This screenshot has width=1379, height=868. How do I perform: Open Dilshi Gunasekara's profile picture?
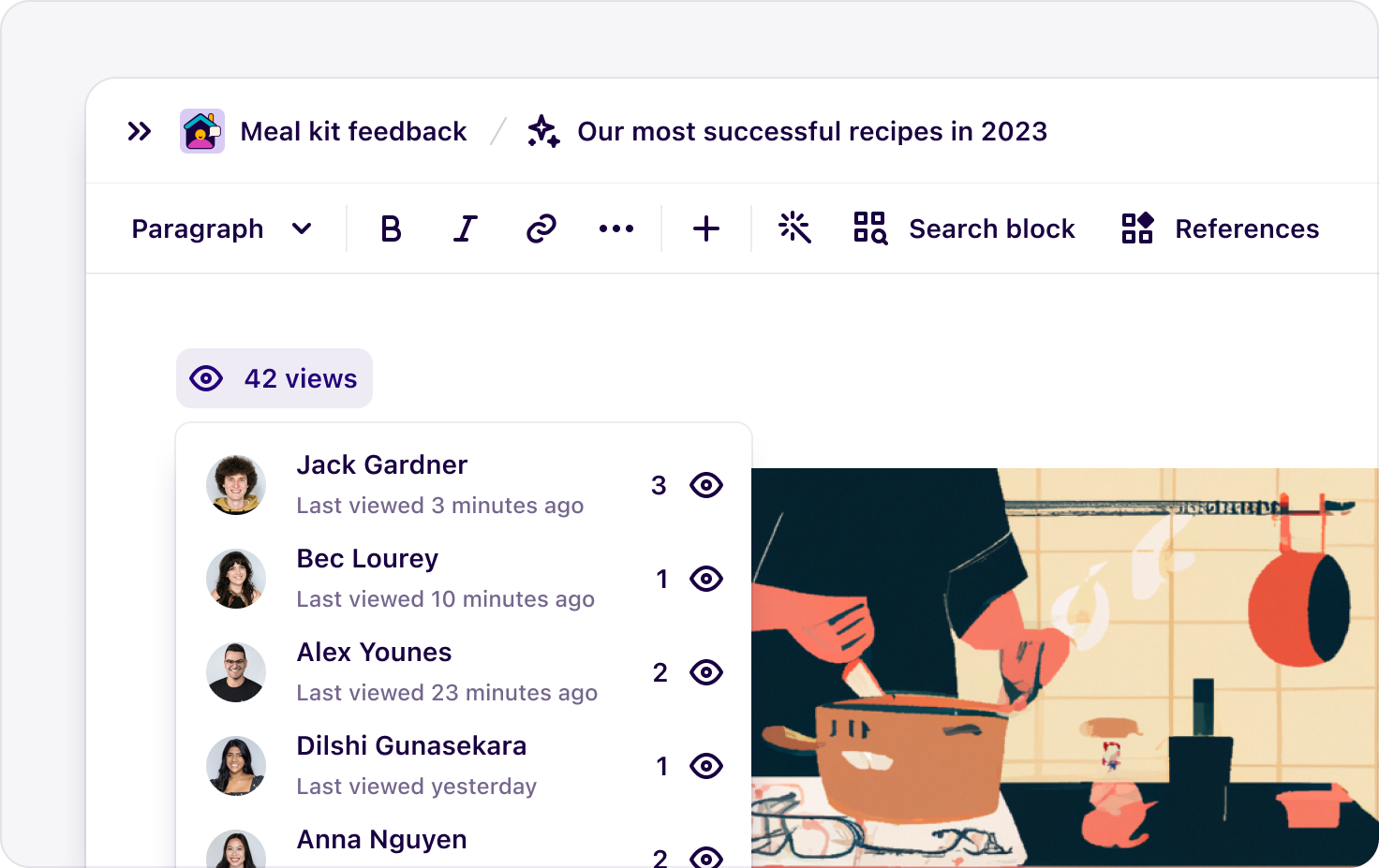(236, 766)
